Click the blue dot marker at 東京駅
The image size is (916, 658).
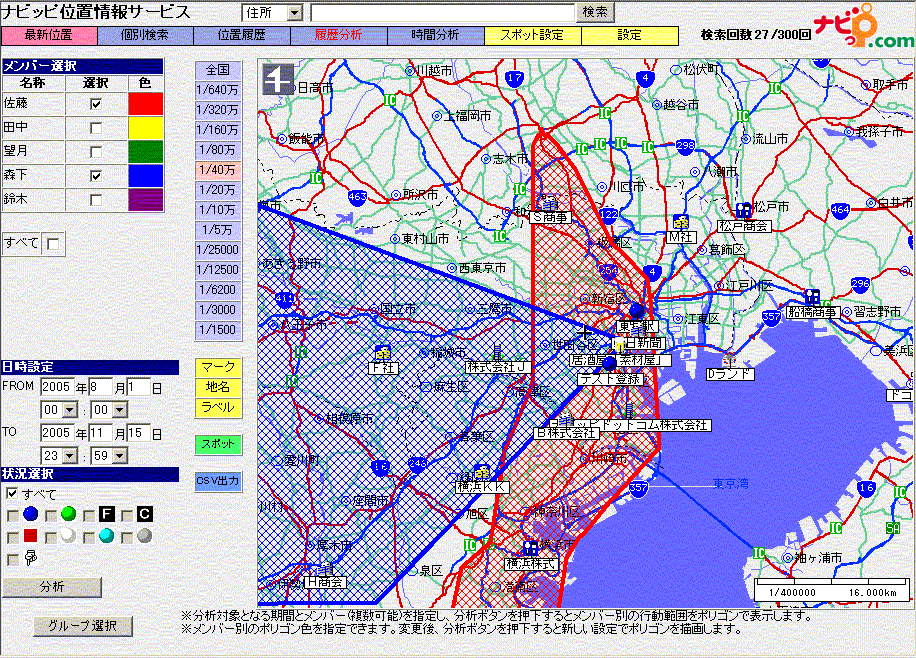(x=636, y=310)
